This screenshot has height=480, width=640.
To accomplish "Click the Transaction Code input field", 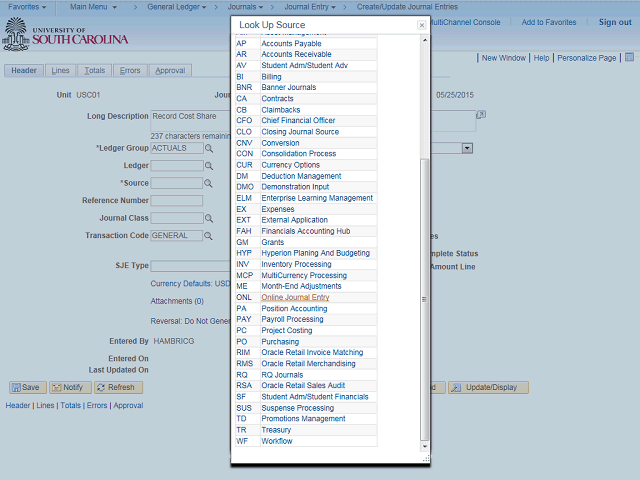I will point(177,236).
